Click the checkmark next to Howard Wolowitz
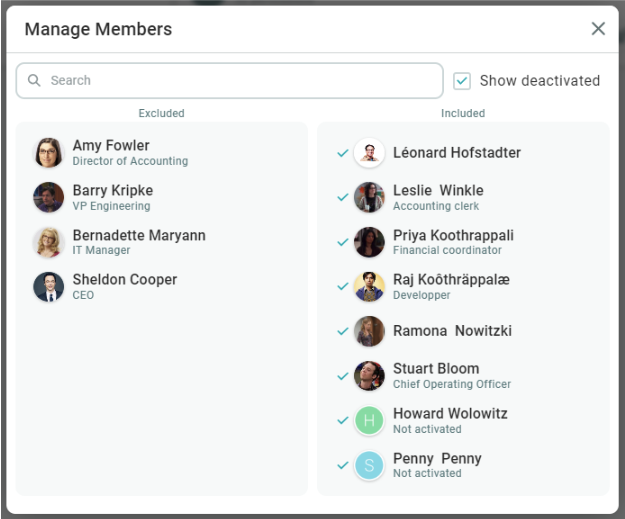Image resolution: width=625 pixels, height=519 pixels. point(343,420)
